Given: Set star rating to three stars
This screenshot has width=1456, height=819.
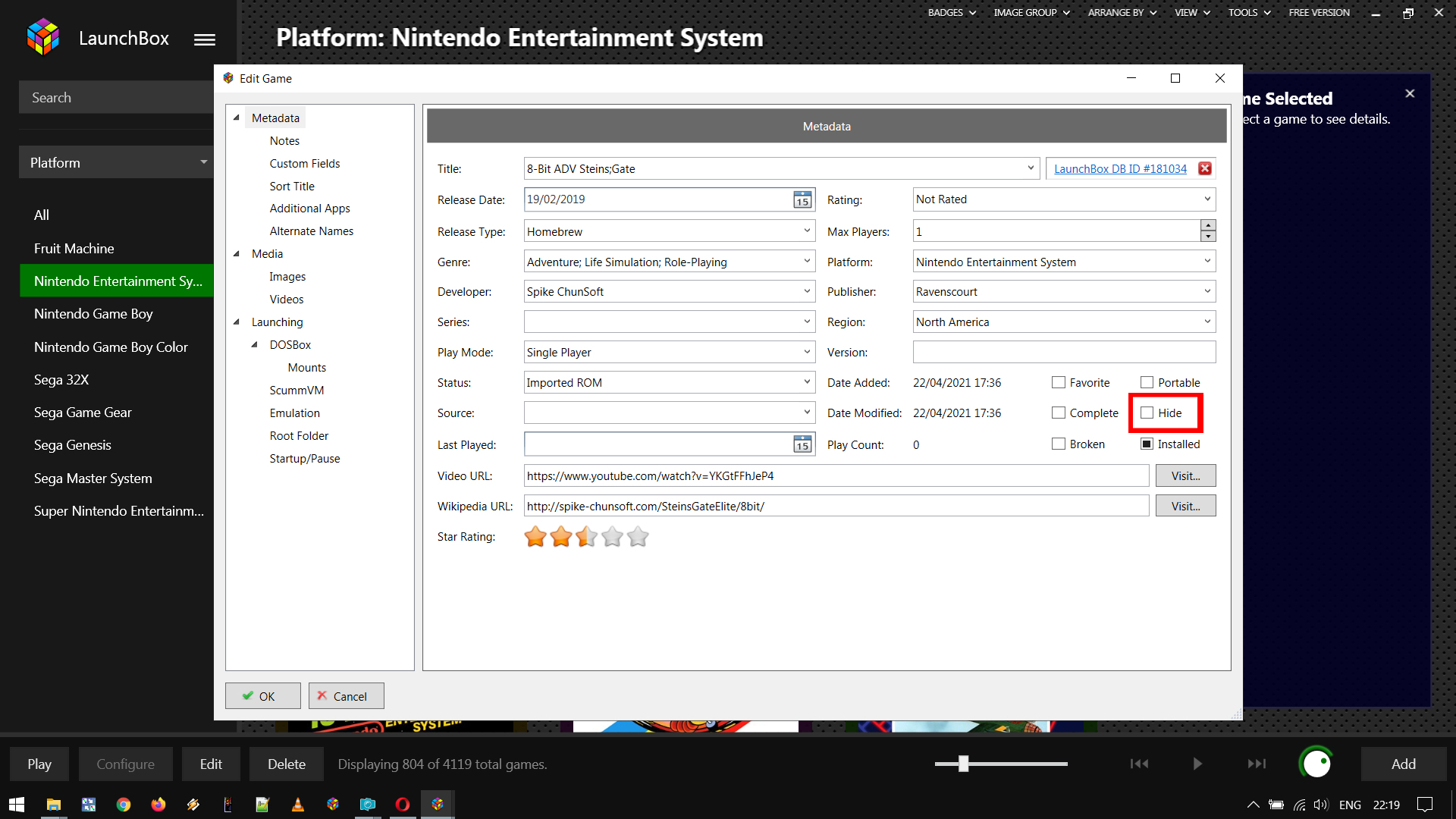Looking at the screenshot, I should tap(587, 537).
